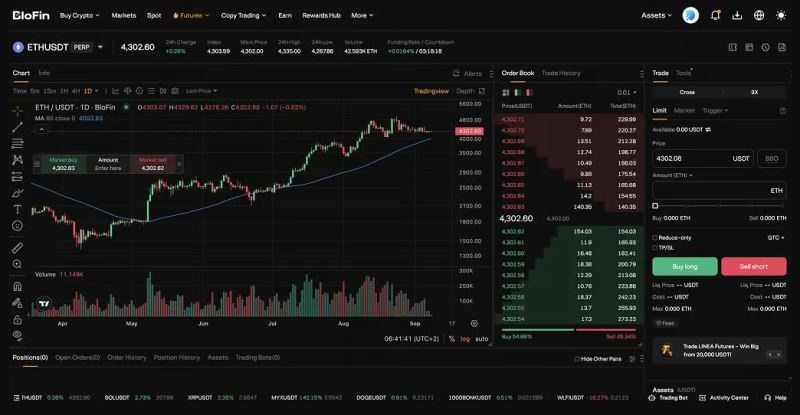The height and width of the screenshot is (415, 800).
Task: Open the order book 0.01 precision dropdown
Action: point(627,92)
